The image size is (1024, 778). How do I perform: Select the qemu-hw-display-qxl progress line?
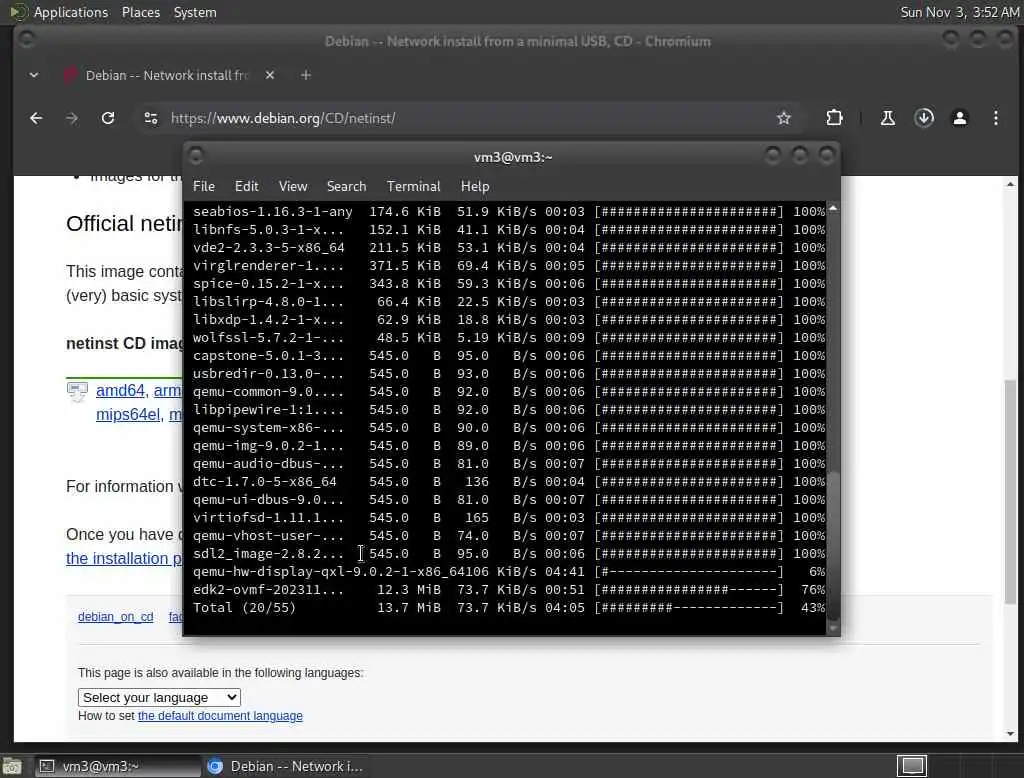509,572
